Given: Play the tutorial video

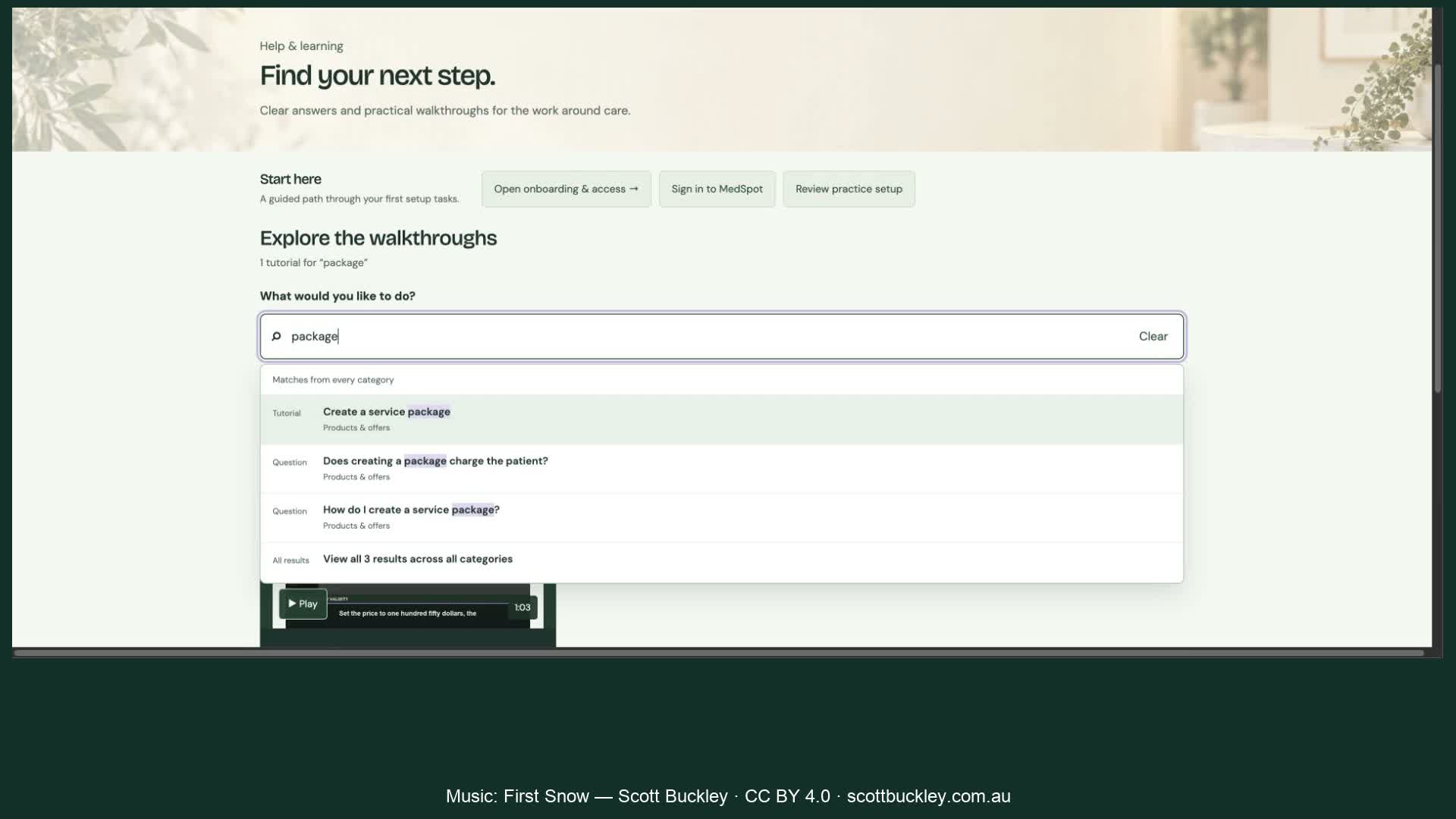Looking at the screenshot, I should tap(303, 604).
